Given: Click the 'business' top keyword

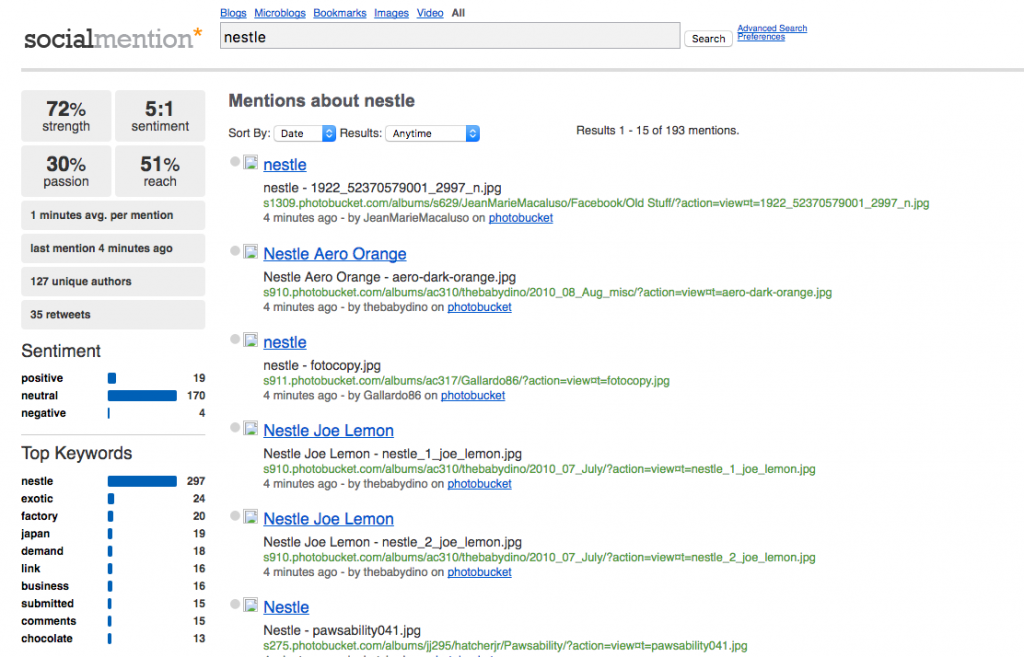Looking at the screenshot, I should [x=45, y=586].
